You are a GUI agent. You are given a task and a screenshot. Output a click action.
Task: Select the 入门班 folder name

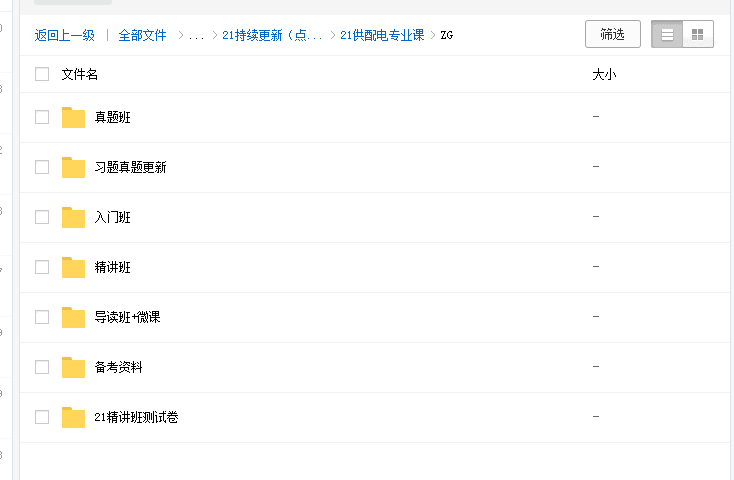coord(112,217)
